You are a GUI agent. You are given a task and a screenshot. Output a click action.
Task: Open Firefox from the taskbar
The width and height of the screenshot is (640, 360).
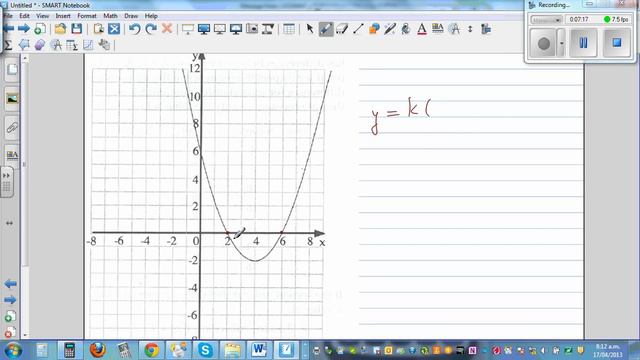coord(97,350)
